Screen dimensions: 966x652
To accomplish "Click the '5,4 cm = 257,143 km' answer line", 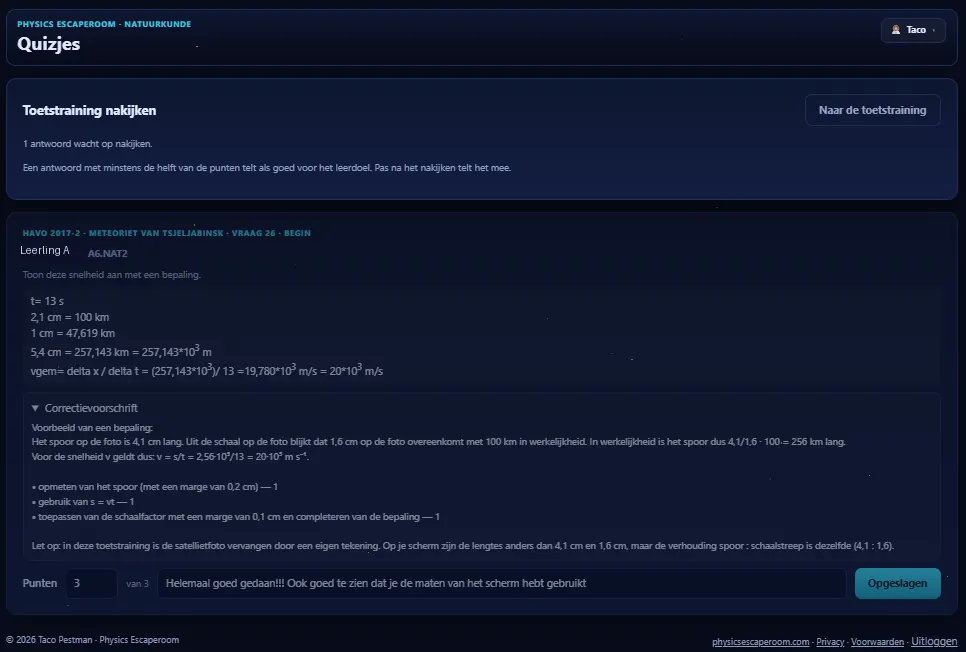I will point(121,351).
